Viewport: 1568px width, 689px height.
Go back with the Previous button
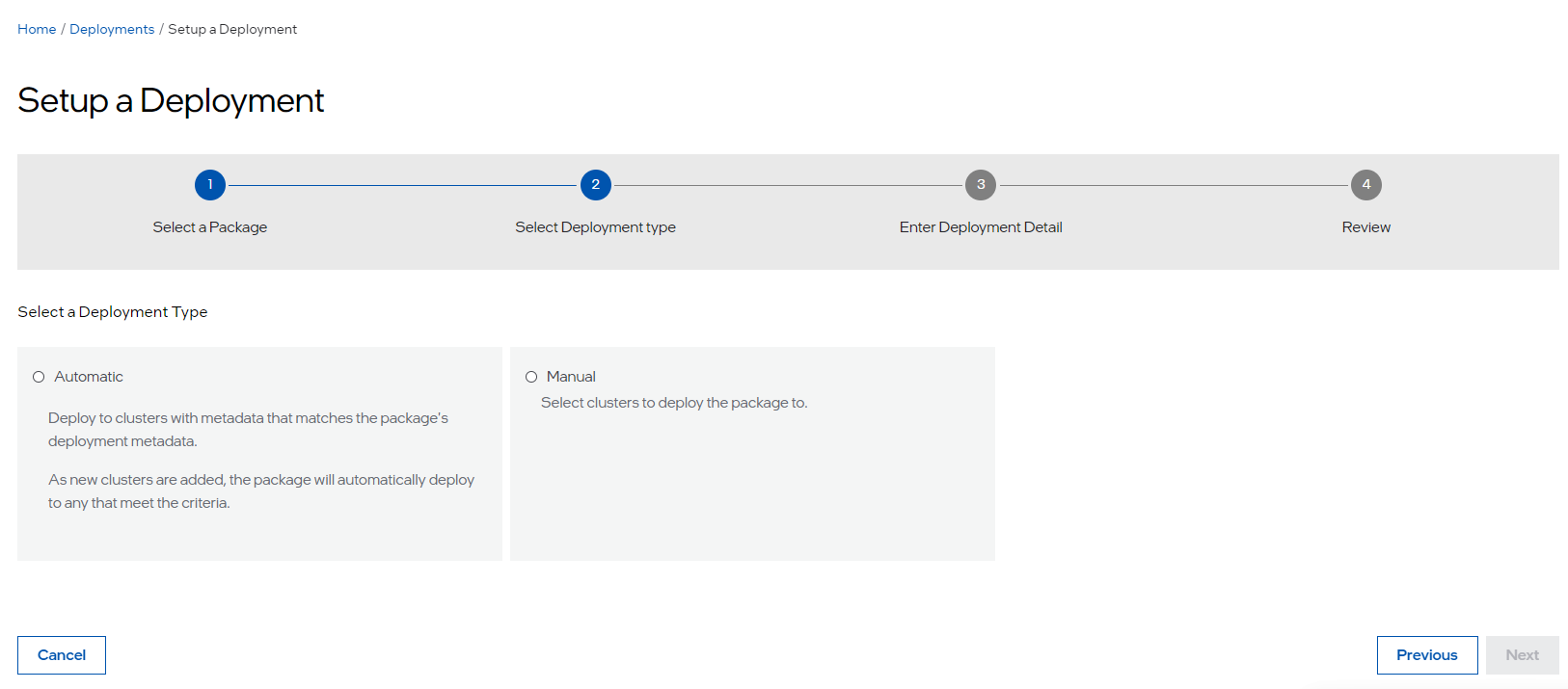pos(1426,655)
